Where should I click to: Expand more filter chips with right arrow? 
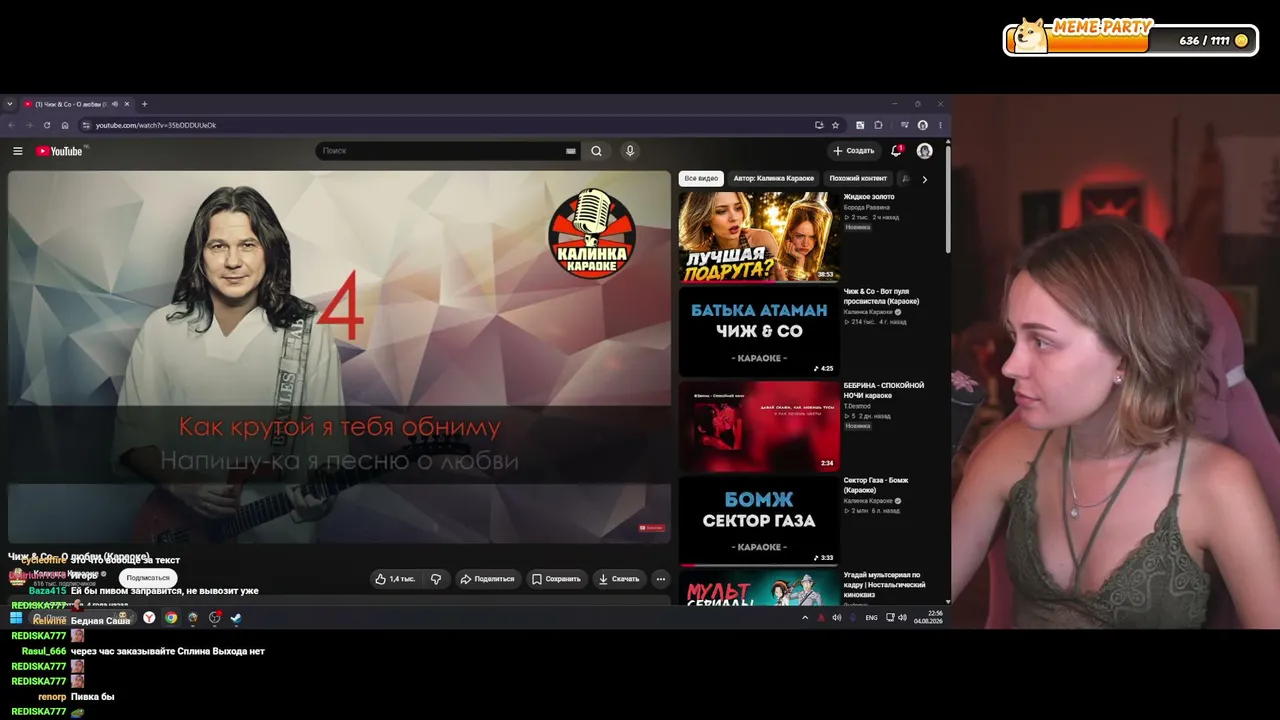coord(924,179)
